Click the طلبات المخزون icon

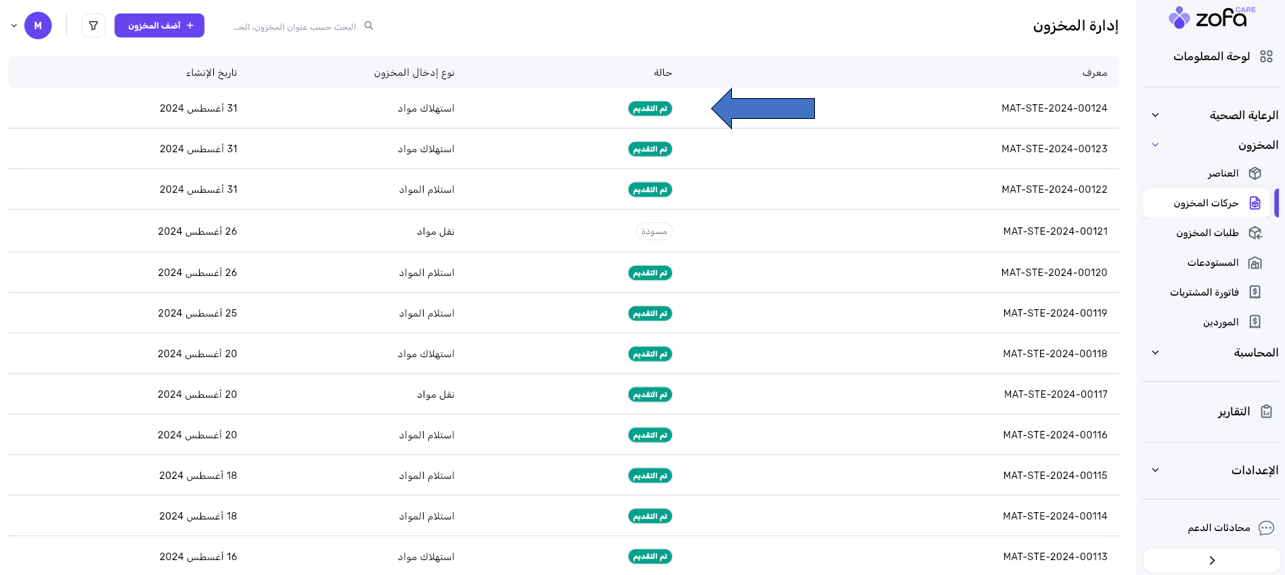coord(1255,233)
